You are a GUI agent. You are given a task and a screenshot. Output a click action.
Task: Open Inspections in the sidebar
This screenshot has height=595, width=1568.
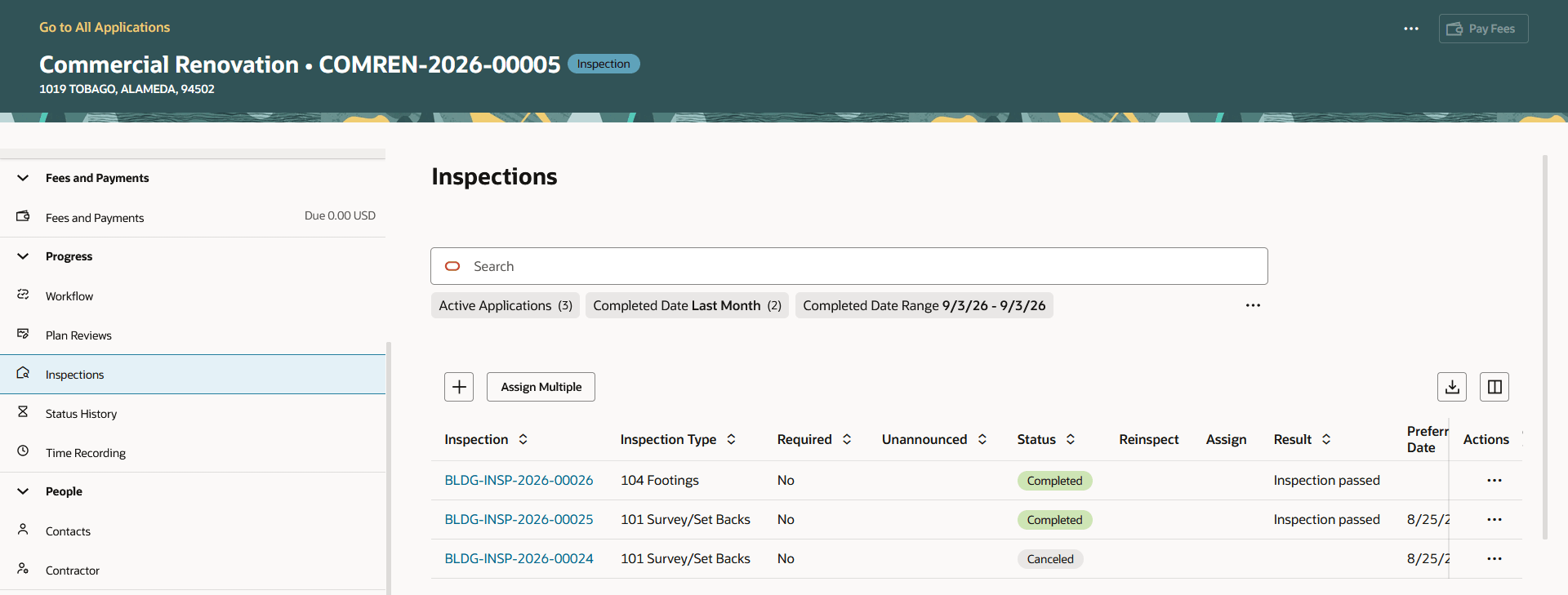click(x=193, y=375)
